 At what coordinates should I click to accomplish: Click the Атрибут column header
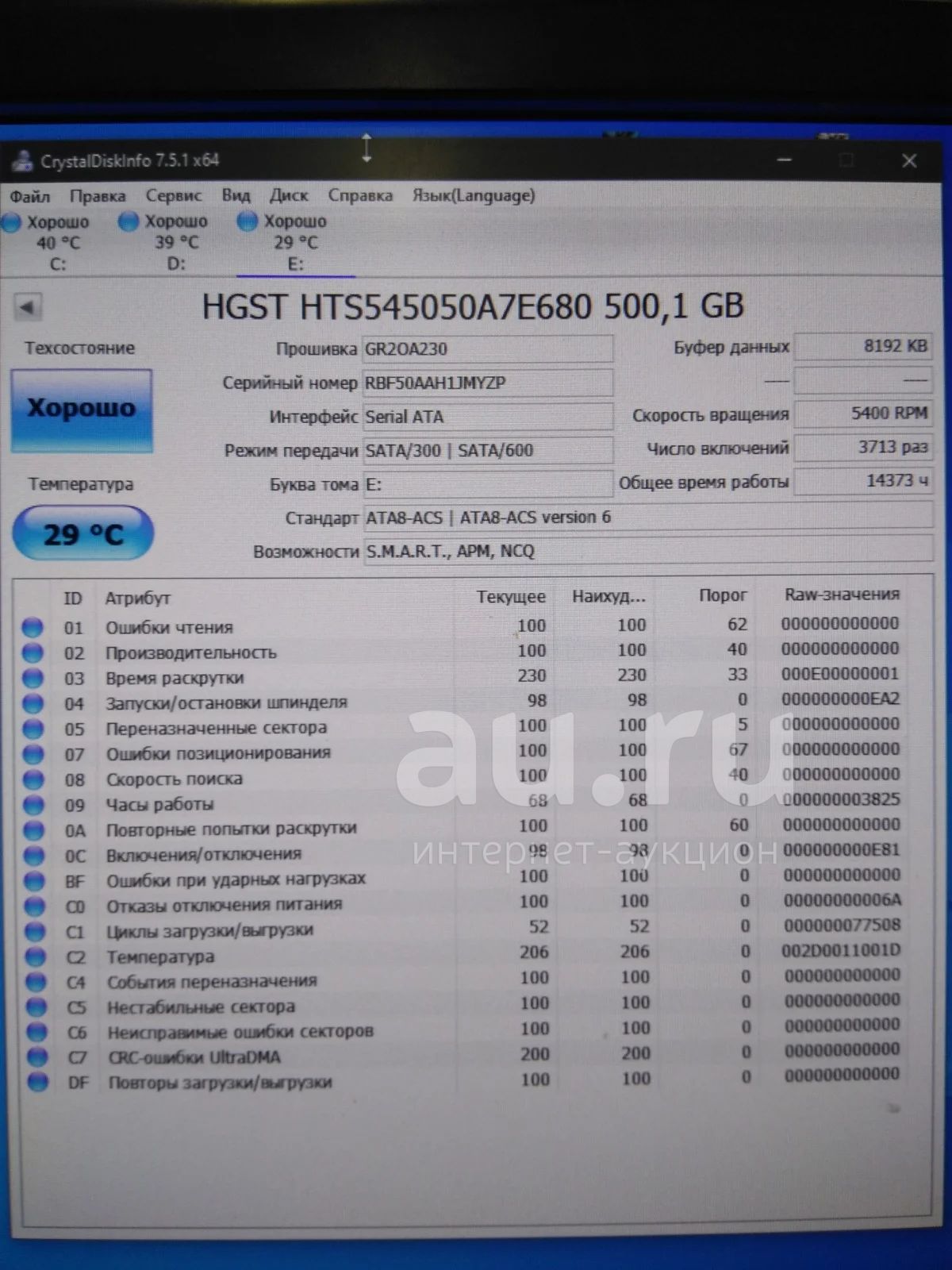click(x=138, y=598)
